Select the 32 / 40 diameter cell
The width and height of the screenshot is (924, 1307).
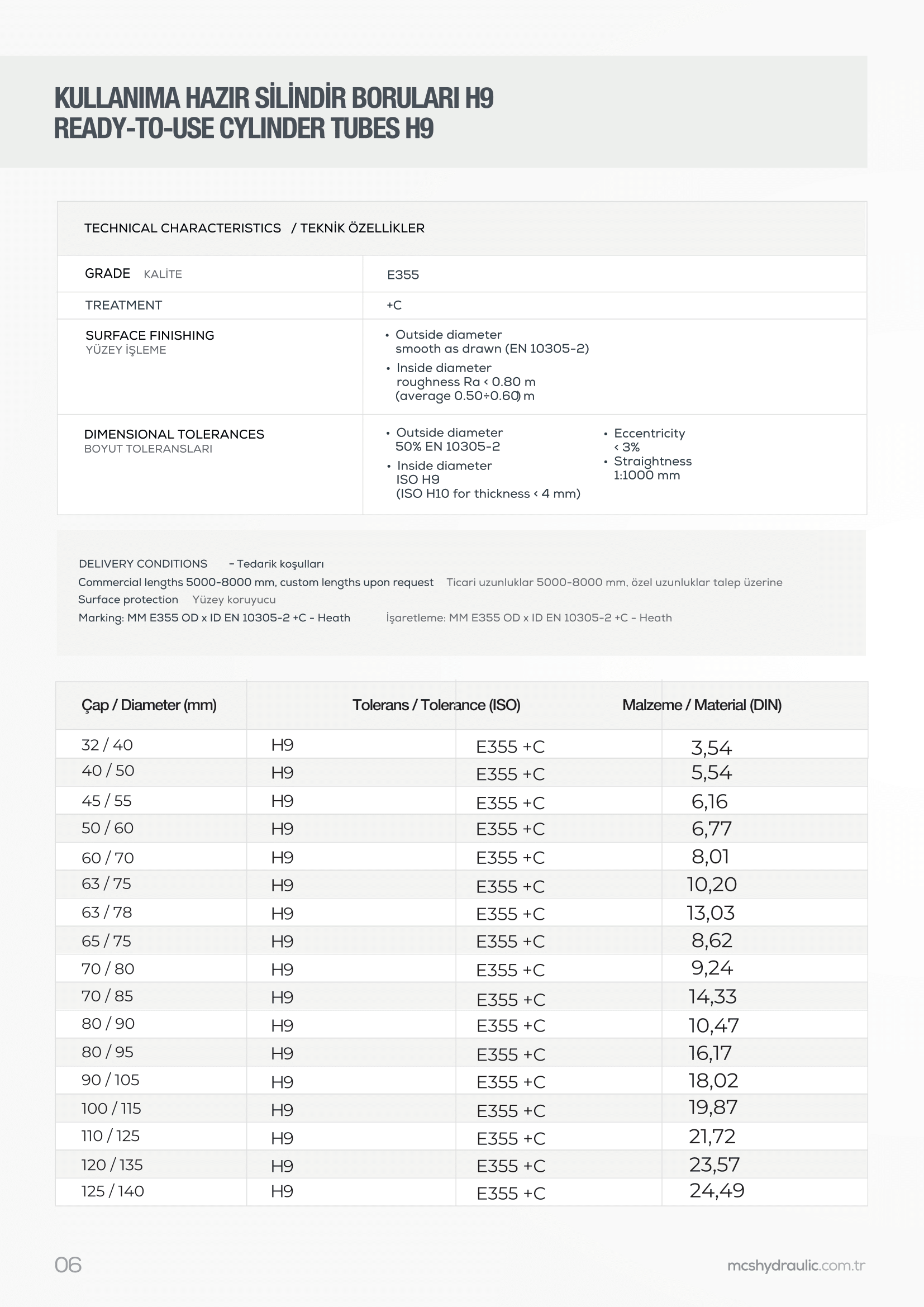[x=107, y=744]
